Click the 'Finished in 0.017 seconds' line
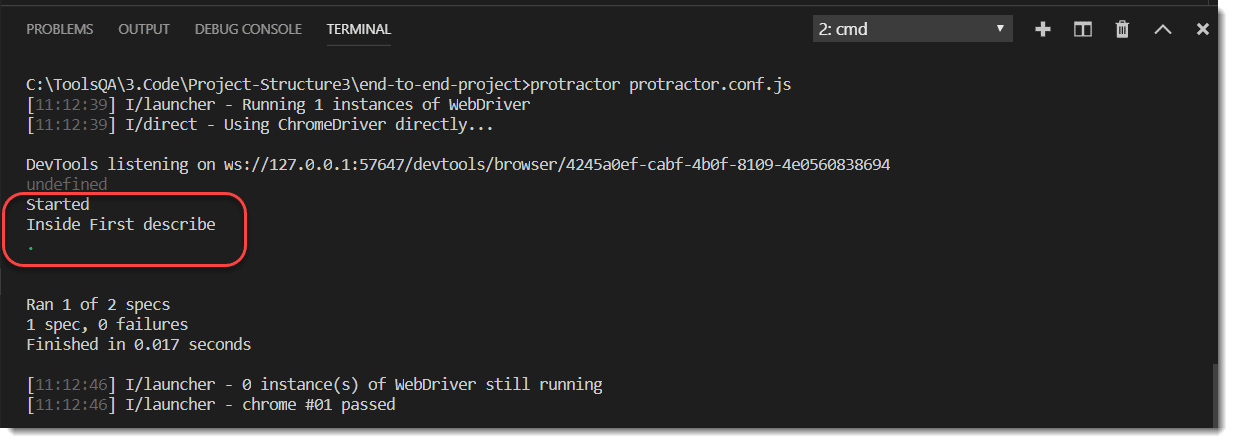This screenshot has height=443, width=1233. pyautogui.click(x=139, y=344)
